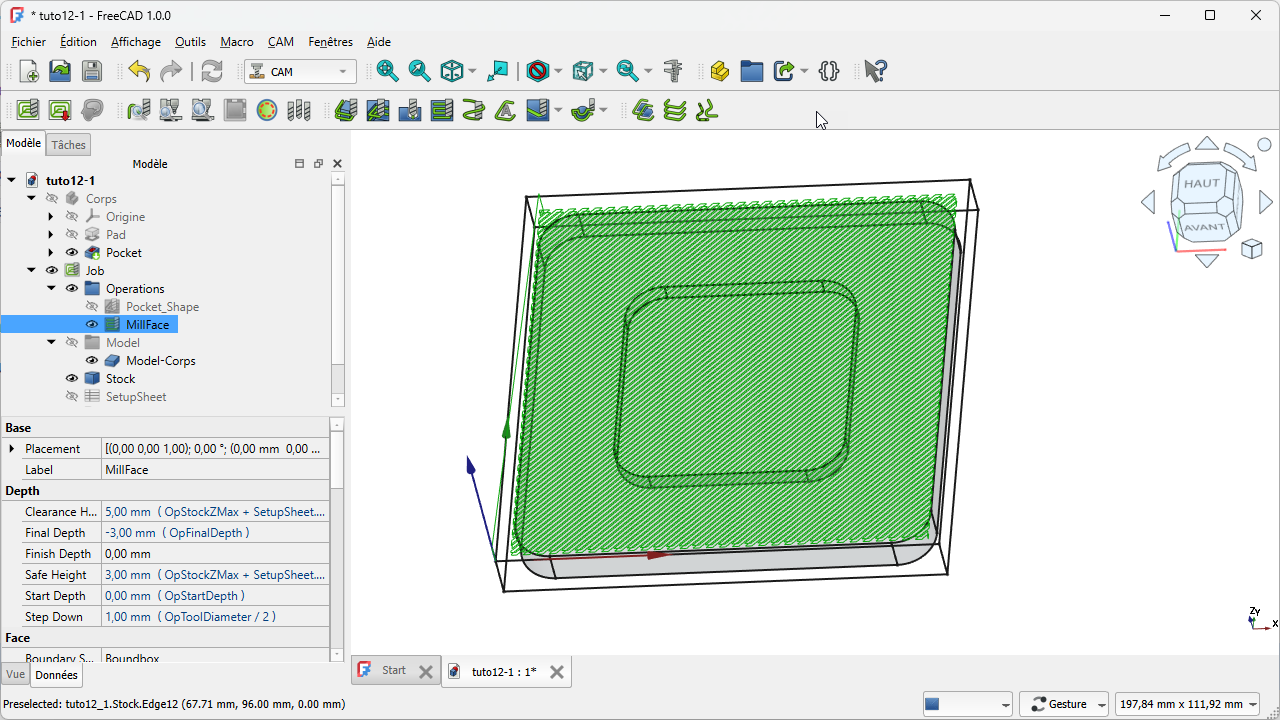Expand the Placement property row

tap(12, 449)
